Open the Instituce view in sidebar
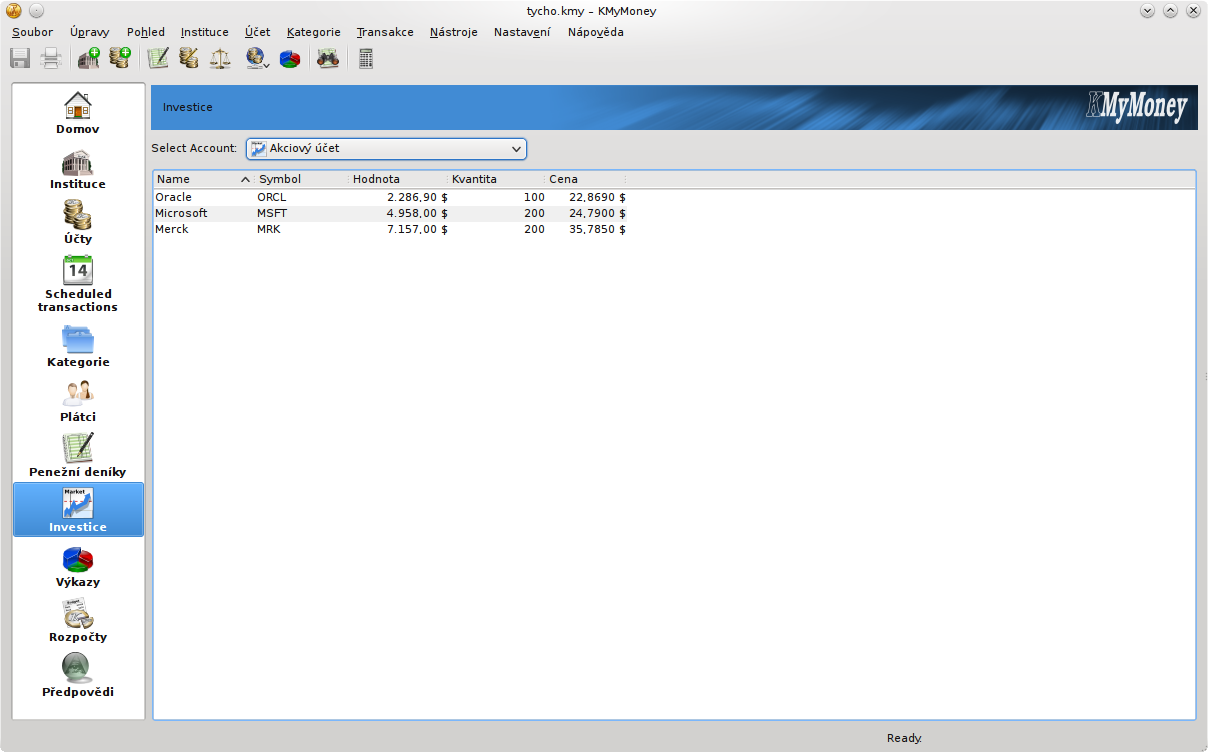The width and height of the screenshot is (1208, 752). click(x=78, y=169)
